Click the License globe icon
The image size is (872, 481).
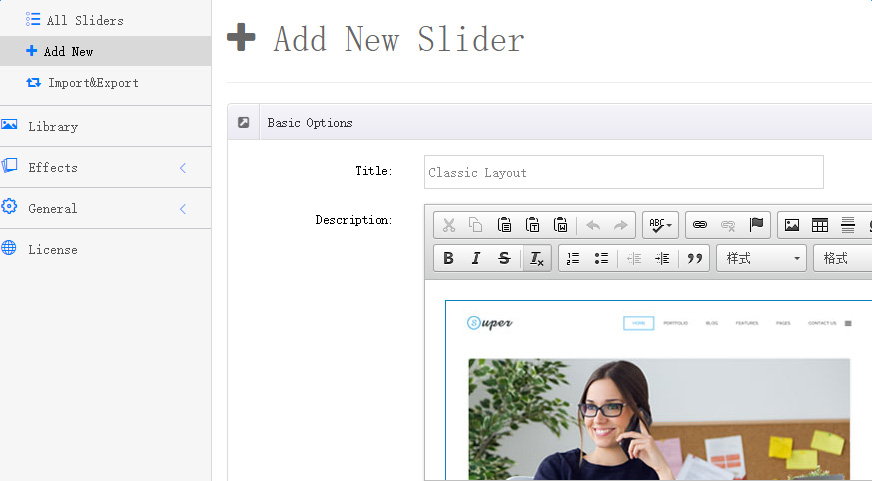[9, 247]
